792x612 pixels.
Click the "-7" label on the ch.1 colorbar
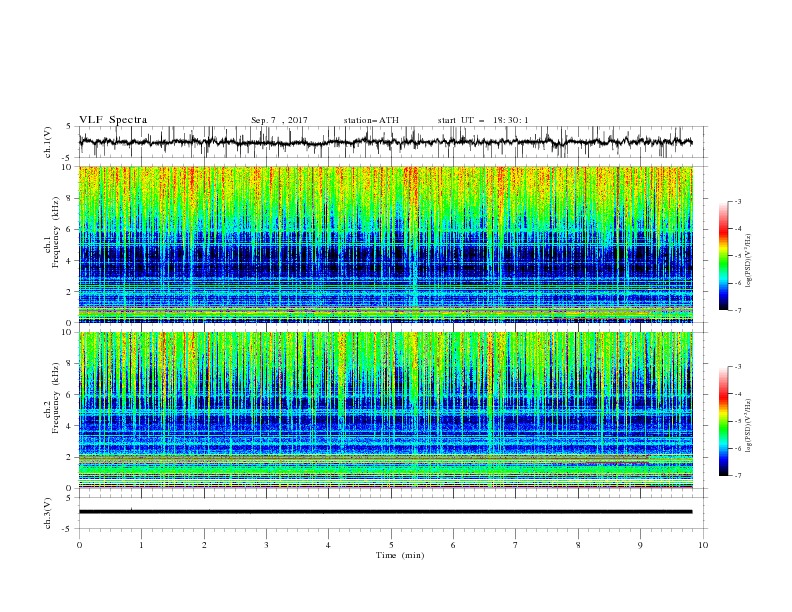pyautogui.click(x=737, y=310)
